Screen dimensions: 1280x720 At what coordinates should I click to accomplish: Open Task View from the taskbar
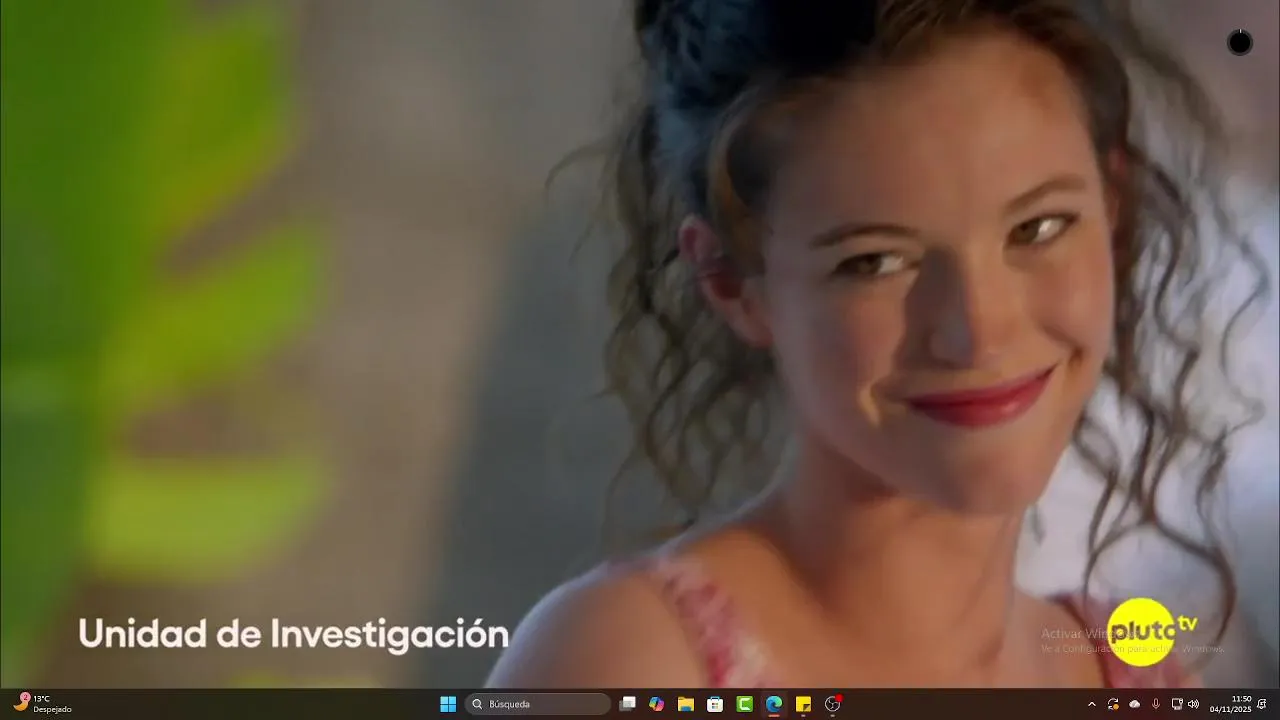coord(627,704)
